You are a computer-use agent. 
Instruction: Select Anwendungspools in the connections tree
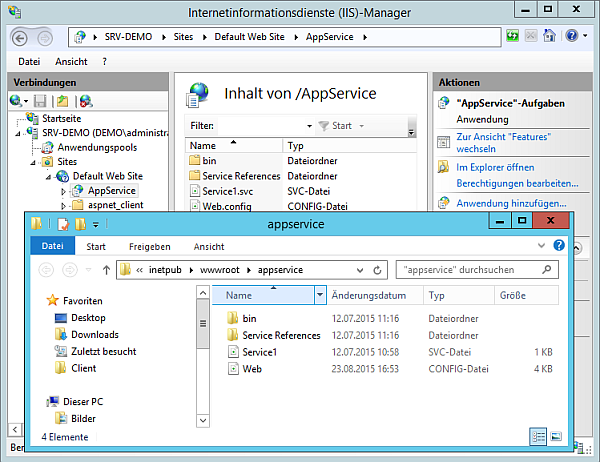pyautogui.click(x=96, y=147)
